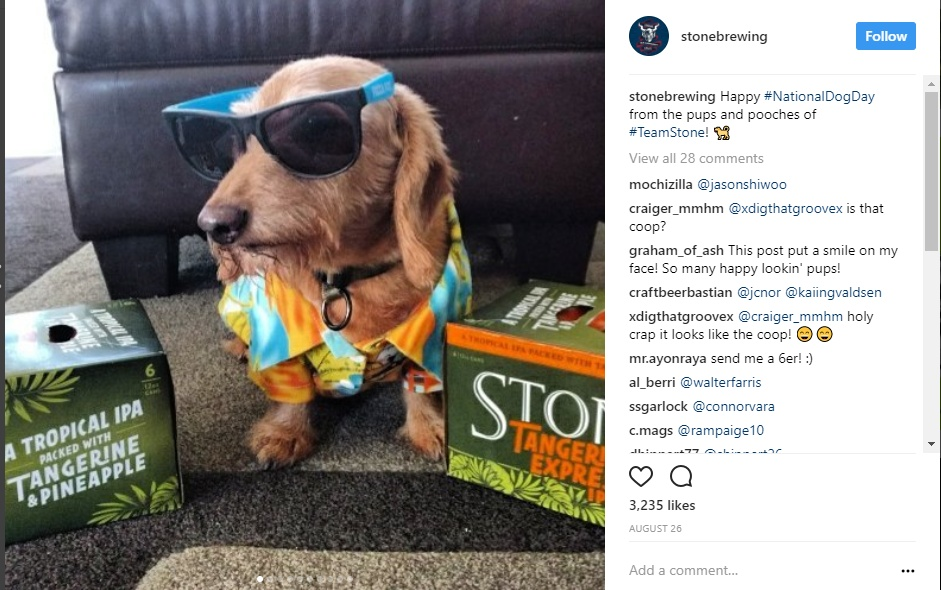Click the dog photo in the post

(x=305, y=295)
